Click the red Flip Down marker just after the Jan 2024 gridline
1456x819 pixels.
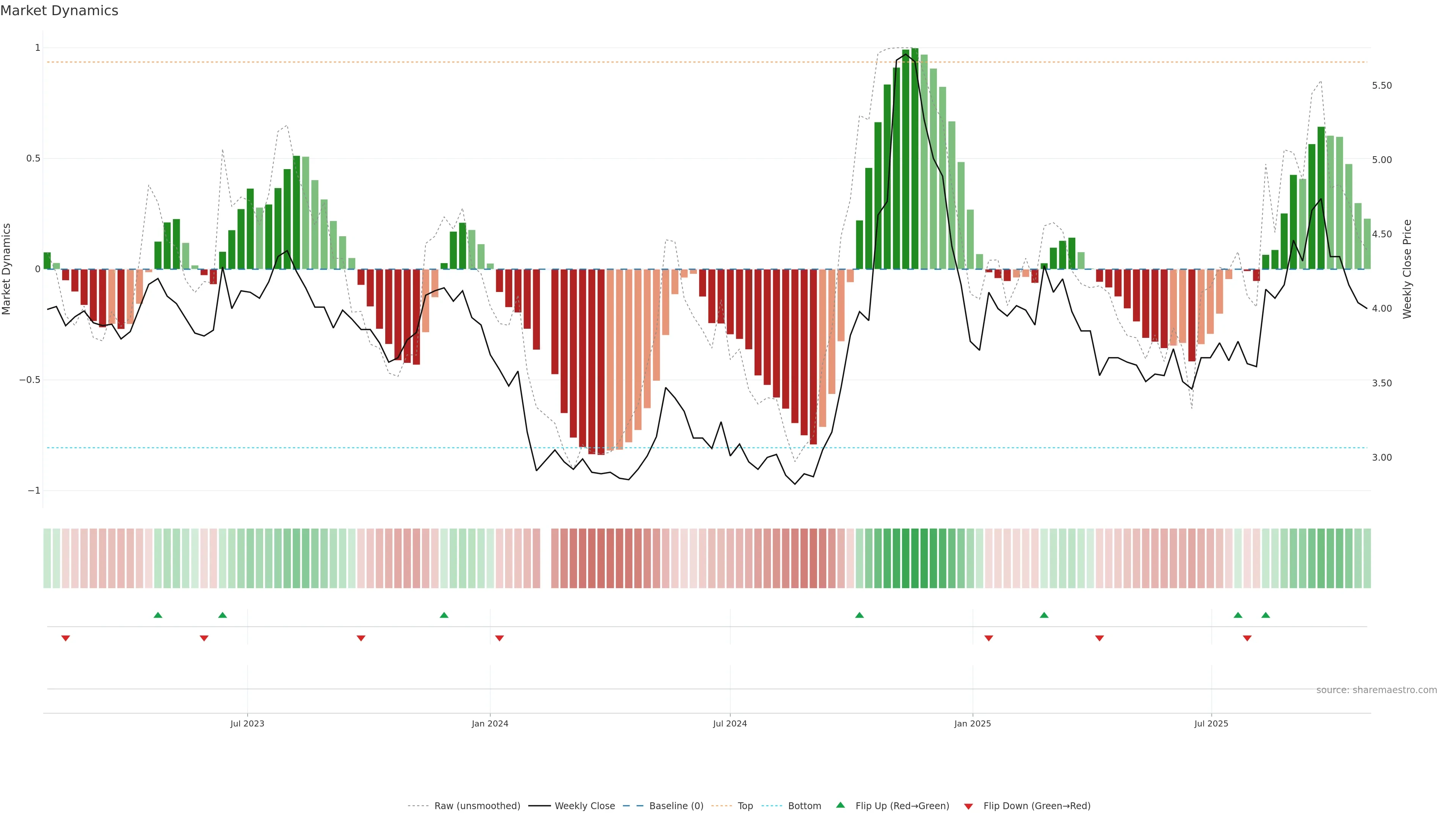point(499,638)
